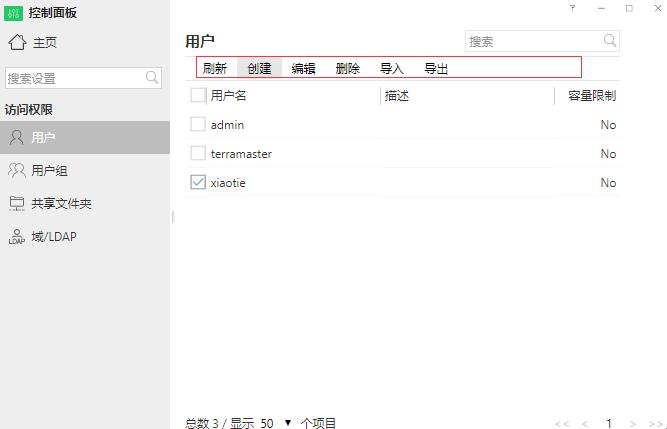Toggle the select-all checkbox in header
667x429 pixels.
[198, 96]
